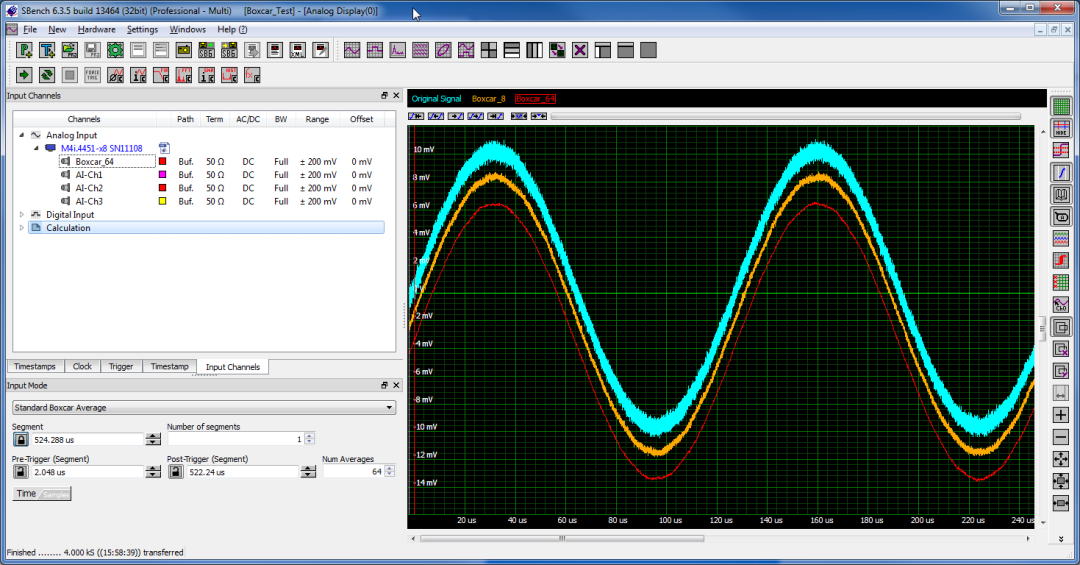Toggle the Post-Trigger lock button
This screenshot has width=1080, height=565.
click(x=176, y=472)
